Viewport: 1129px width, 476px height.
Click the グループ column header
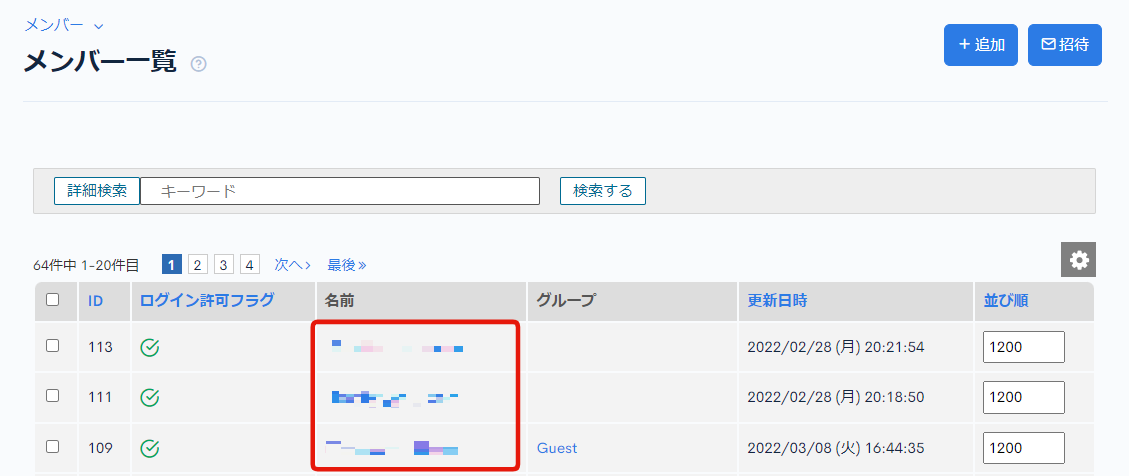[566, 300]
